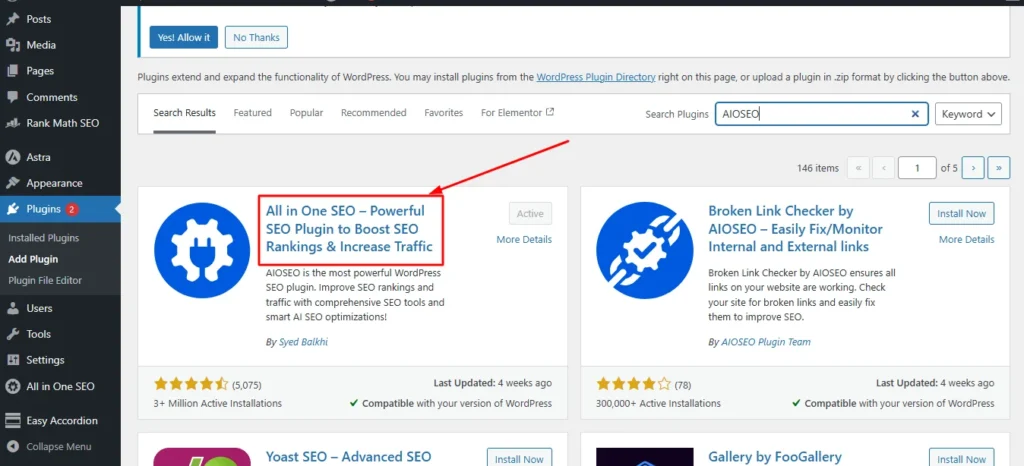Go to the next results page

pyautogui.click(x=973, y=168)
